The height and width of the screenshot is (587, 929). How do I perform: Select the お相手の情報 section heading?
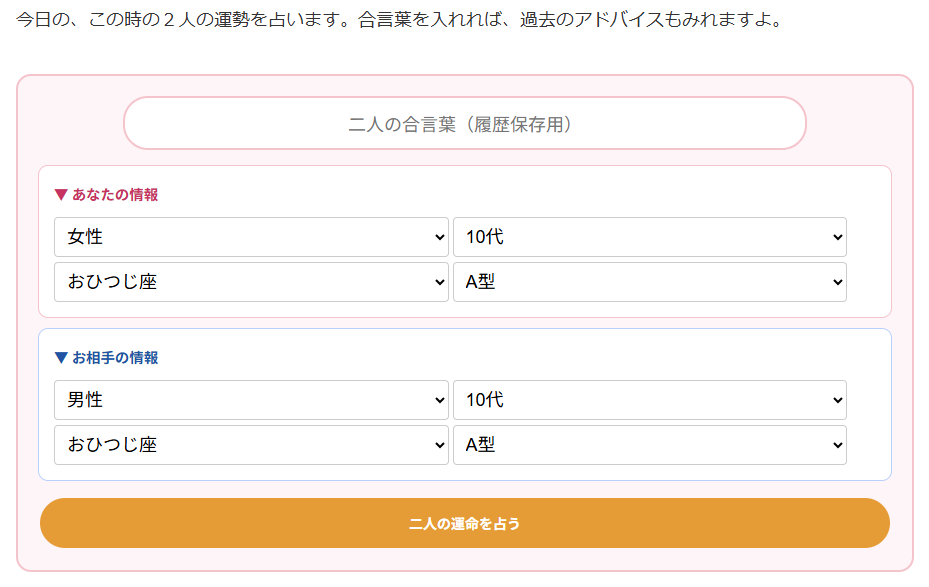pyautogui.click(x=115, y=358)
